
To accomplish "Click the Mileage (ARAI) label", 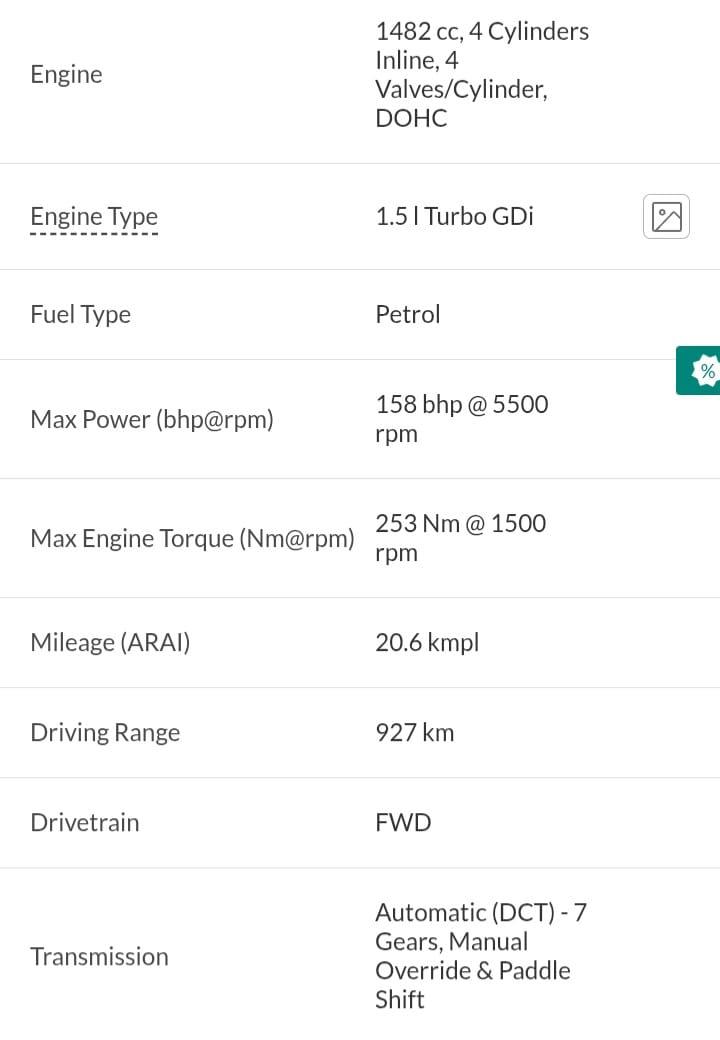I will click(x=110, y=642).
